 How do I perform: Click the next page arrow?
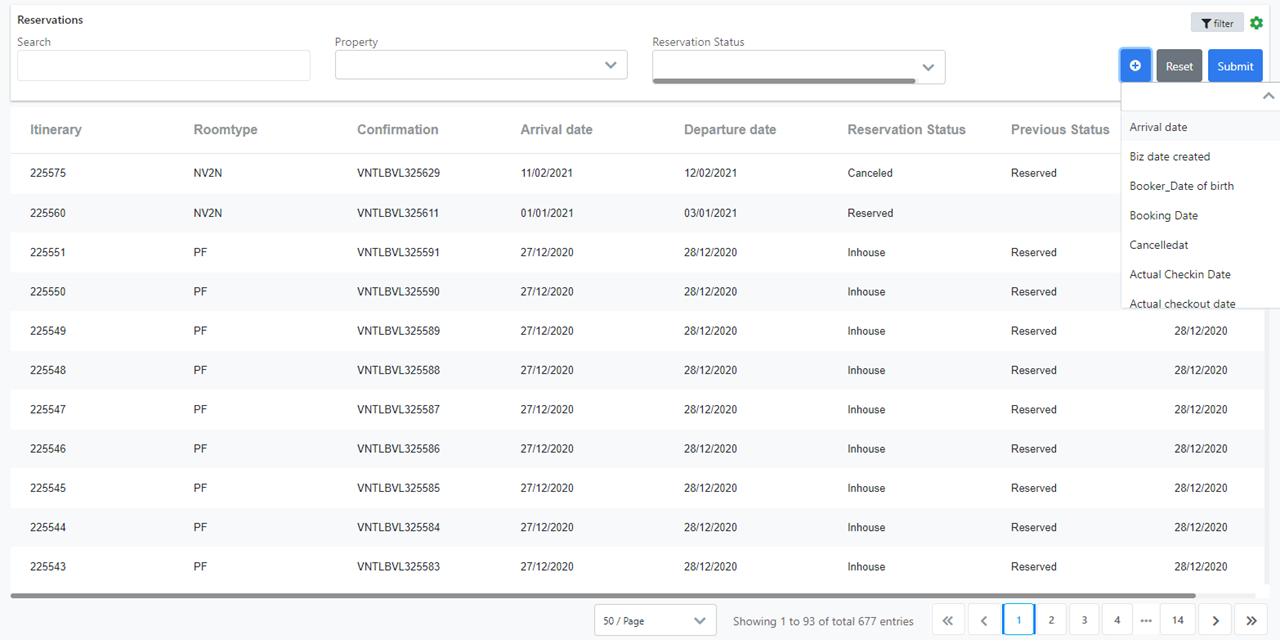[1215, 620]
